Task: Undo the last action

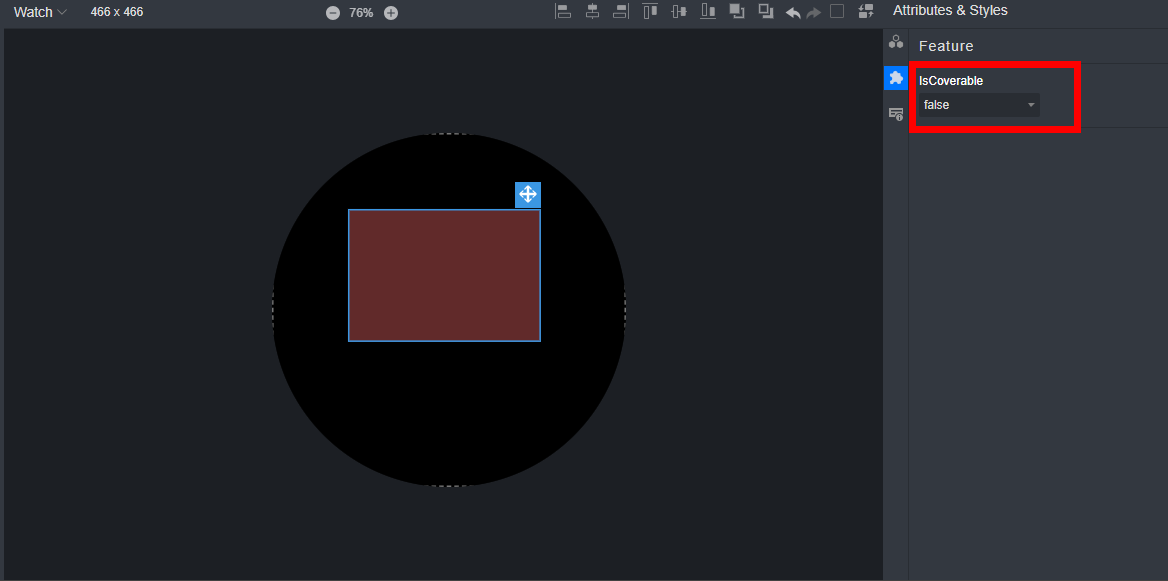Action: 793,13
